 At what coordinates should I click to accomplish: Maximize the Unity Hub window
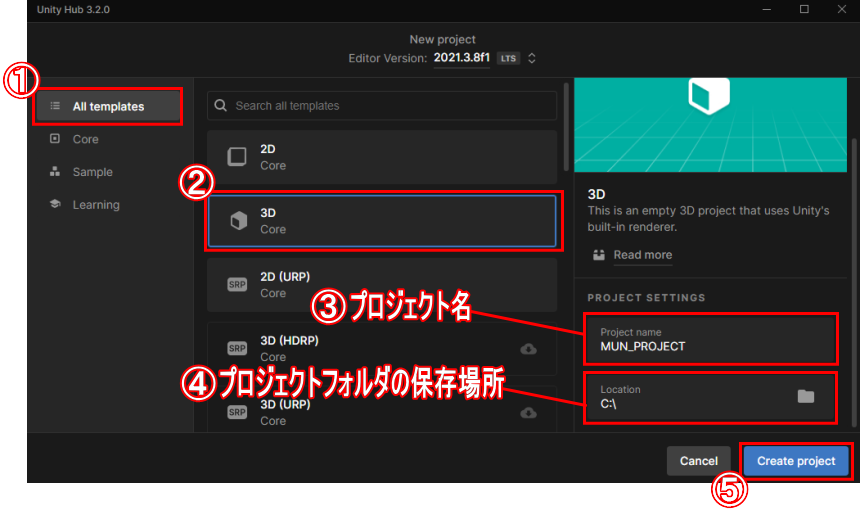[x=804, y=9]
